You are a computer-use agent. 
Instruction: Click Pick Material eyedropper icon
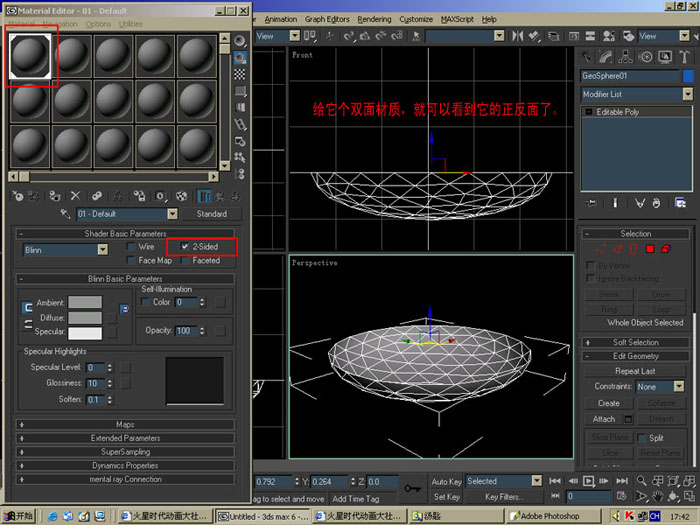(x=65, y=214)
